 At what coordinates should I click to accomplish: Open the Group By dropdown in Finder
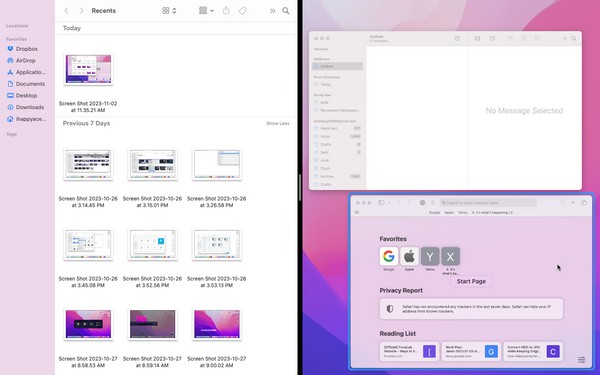click(206, 11)
